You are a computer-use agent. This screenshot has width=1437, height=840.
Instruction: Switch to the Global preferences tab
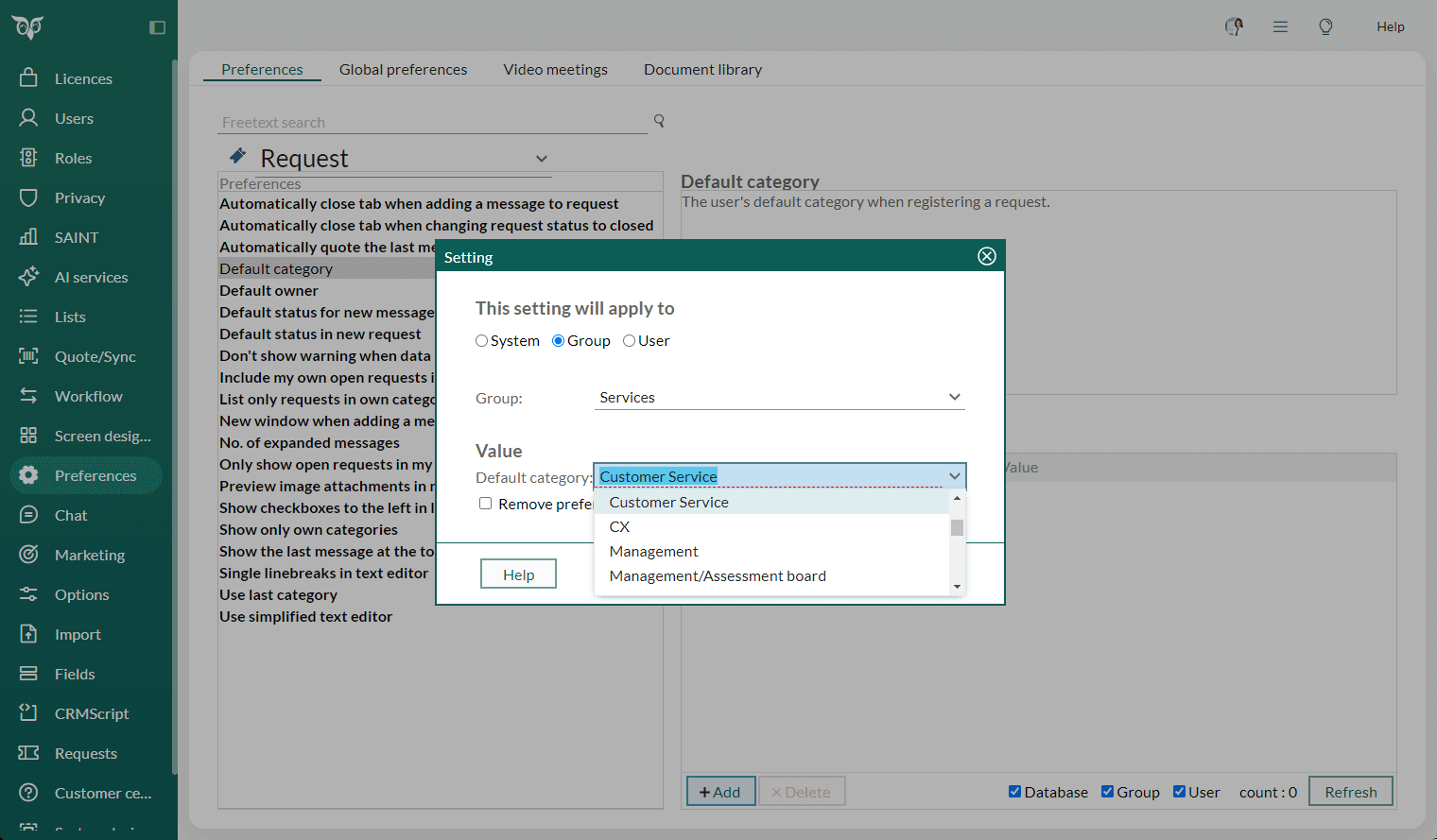[x=403, y=69]
